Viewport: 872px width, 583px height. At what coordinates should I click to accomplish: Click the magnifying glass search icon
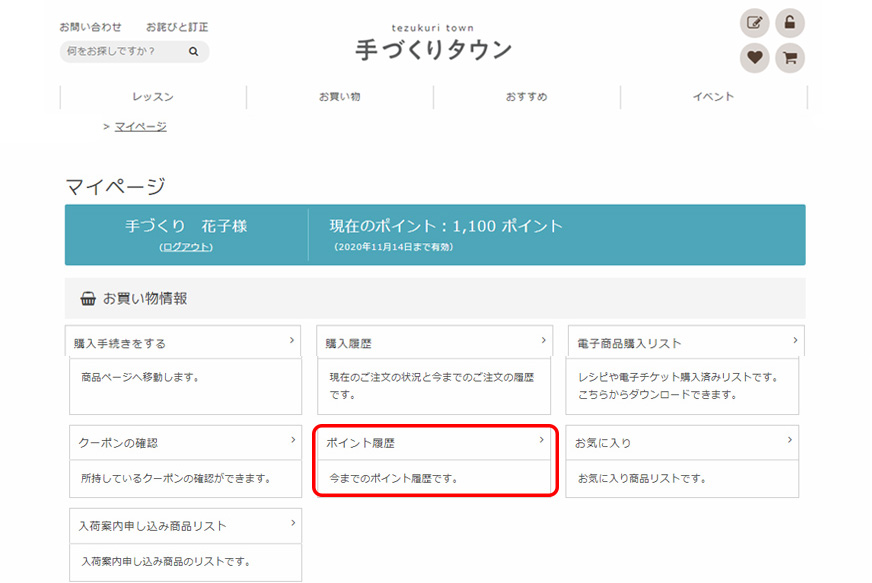point(193,51)
